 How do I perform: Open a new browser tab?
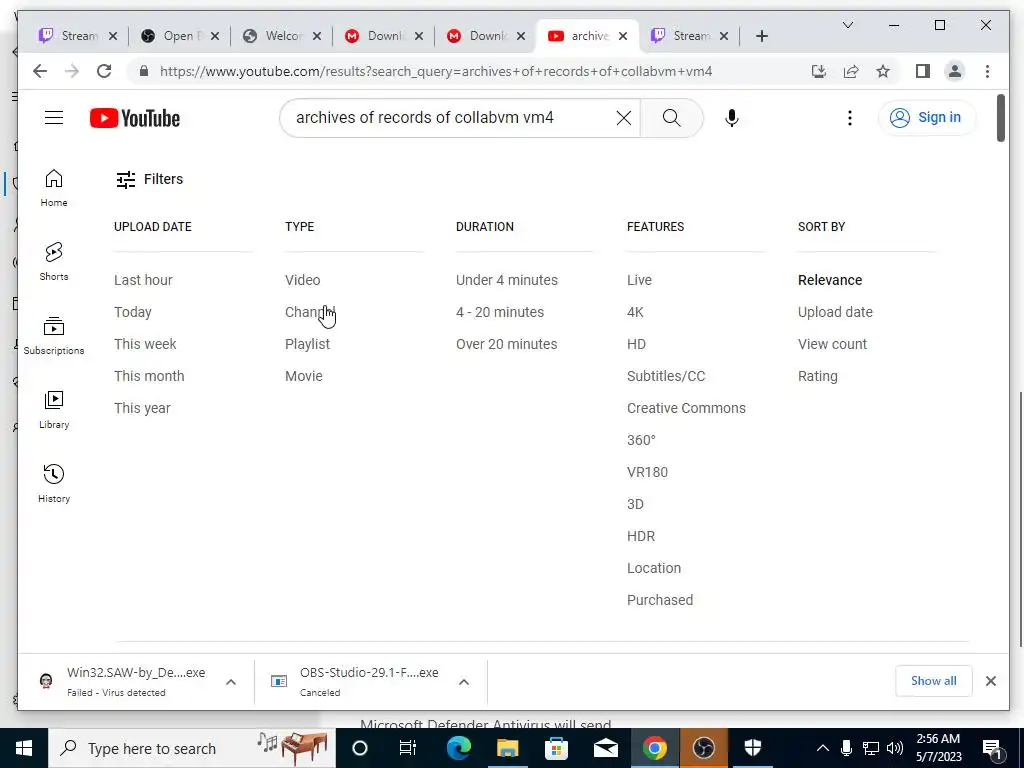[761, 36]
